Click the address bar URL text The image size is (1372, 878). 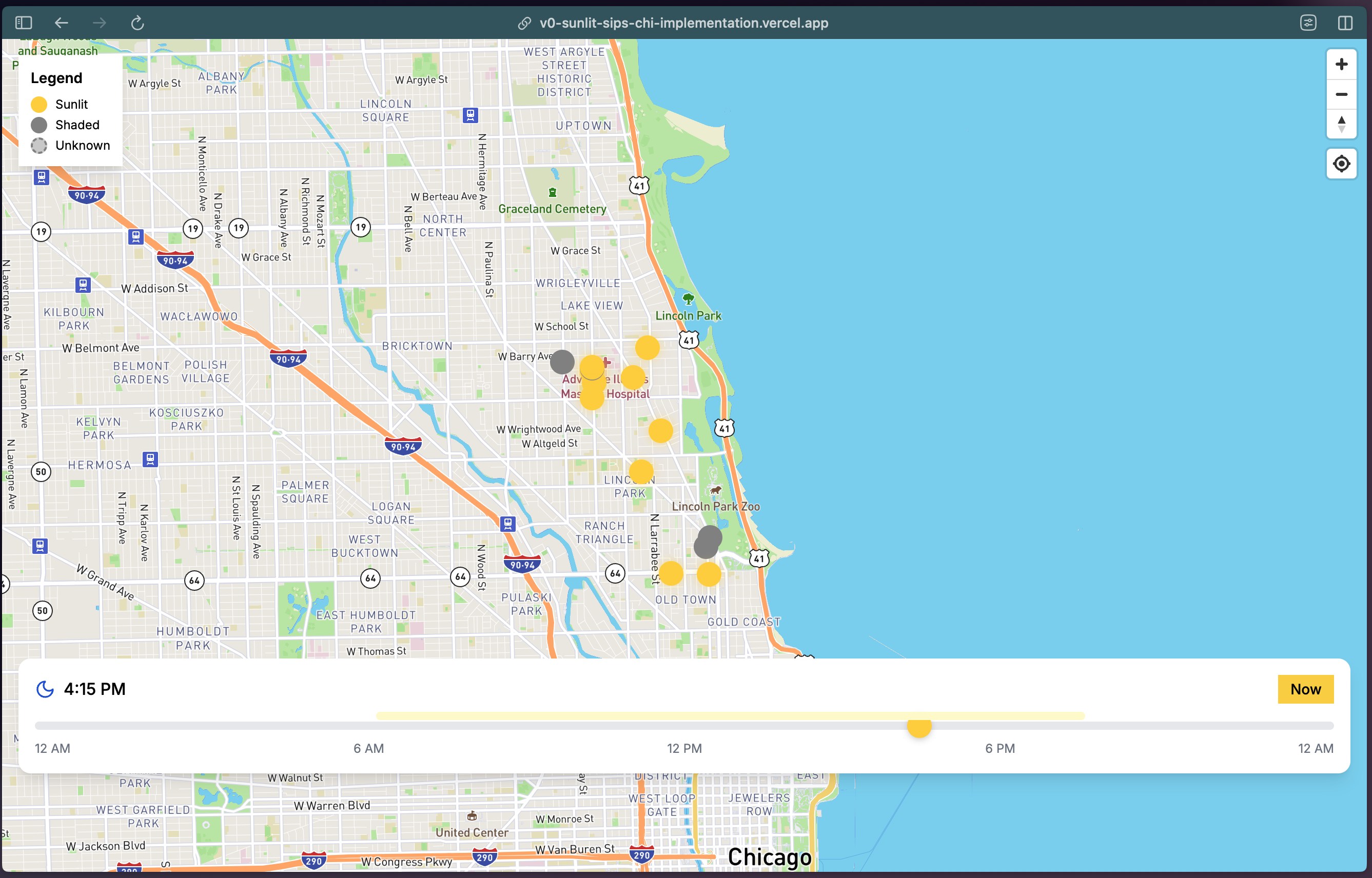pyautogui.click(x=684, y=23)
